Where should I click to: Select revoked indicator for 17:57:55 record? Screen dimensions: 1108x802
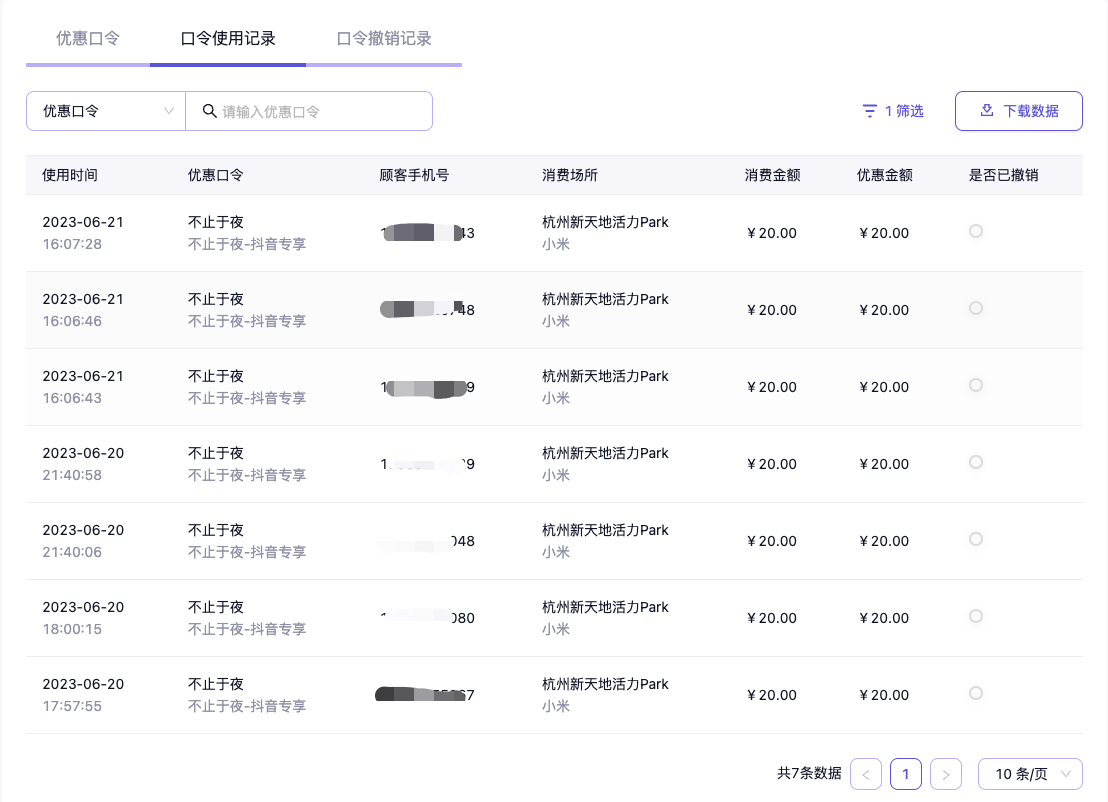[976, 693]
